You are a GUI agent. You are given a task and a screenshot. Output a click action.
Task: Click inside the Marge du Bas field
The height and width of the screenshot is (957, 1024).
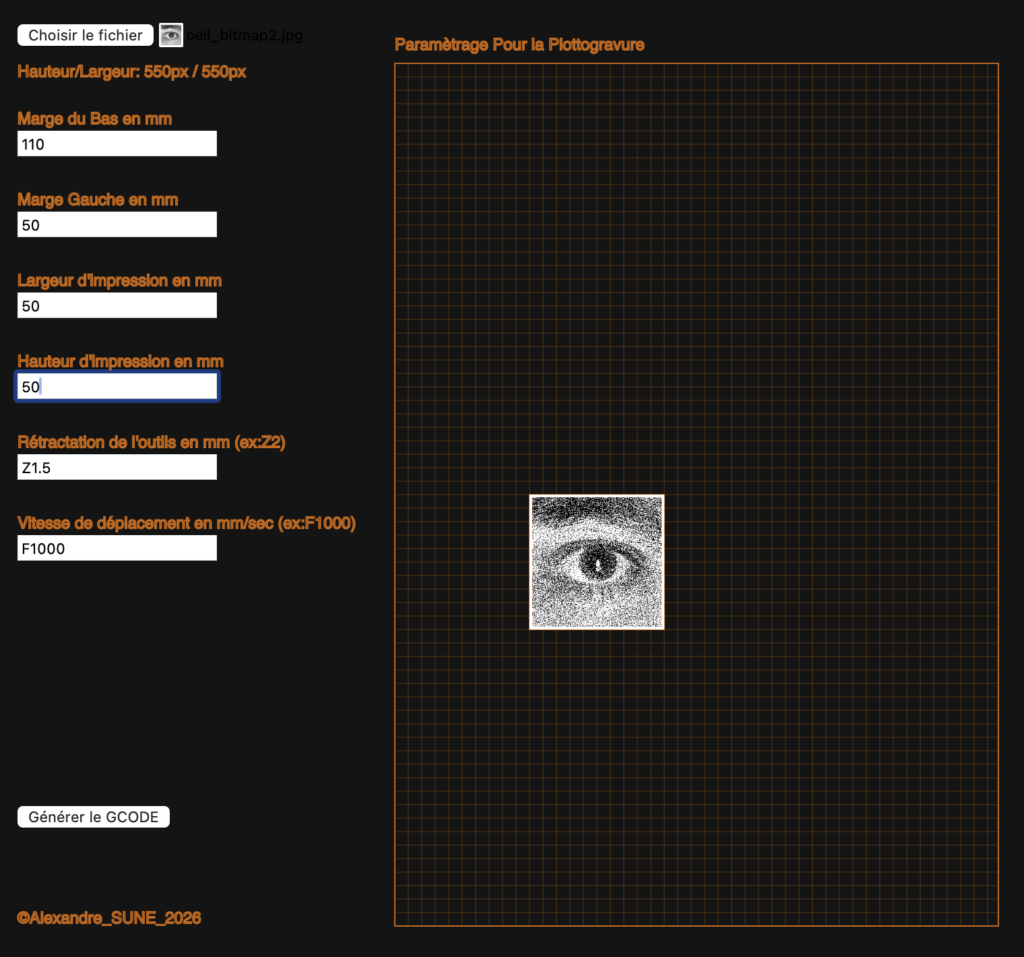pos(116,143)
